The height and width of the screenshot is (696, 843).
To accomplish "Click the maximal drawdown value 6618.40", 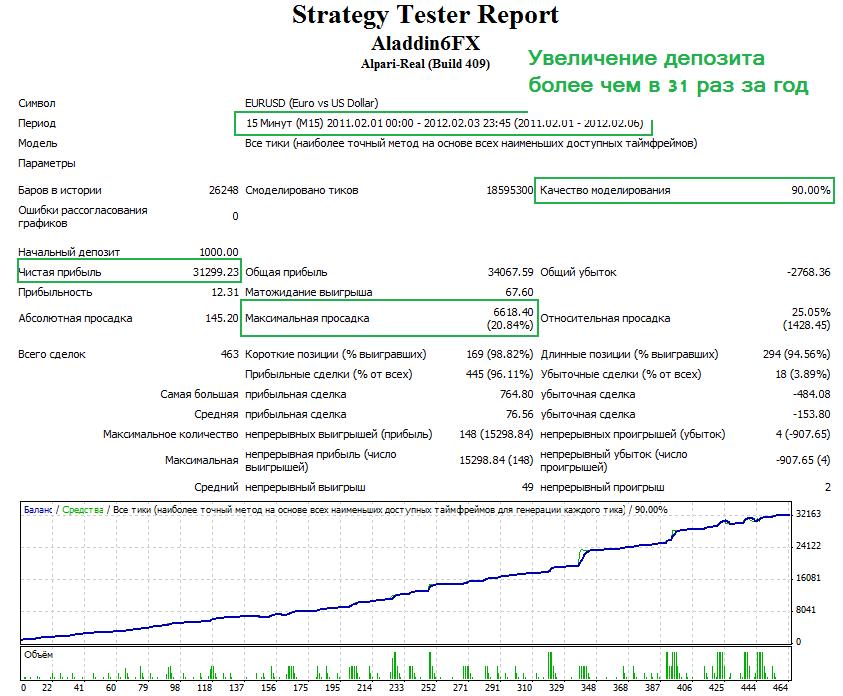I will tap(511, 312).
